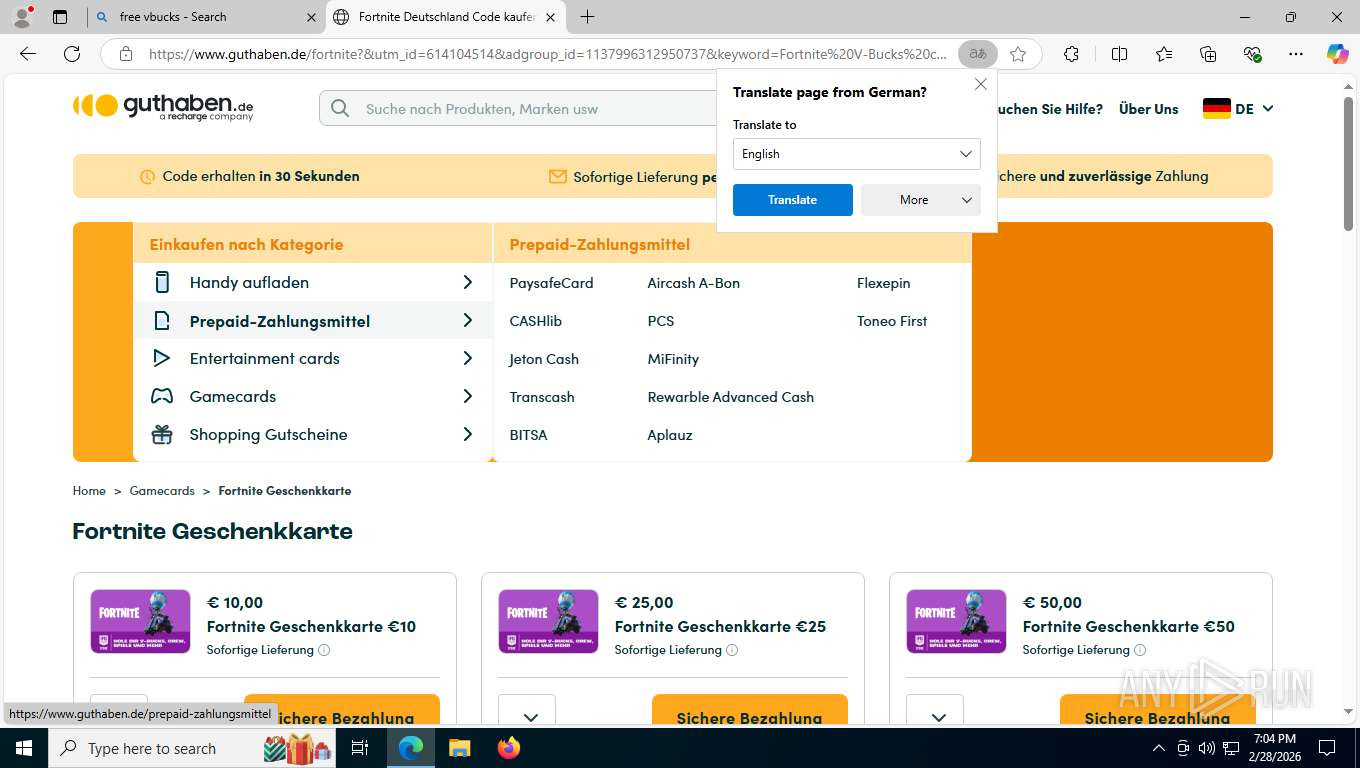Viewport: 1360px width, 768px height.
Task: Open the Collections icon
Action: click(x=1208, y=54)
